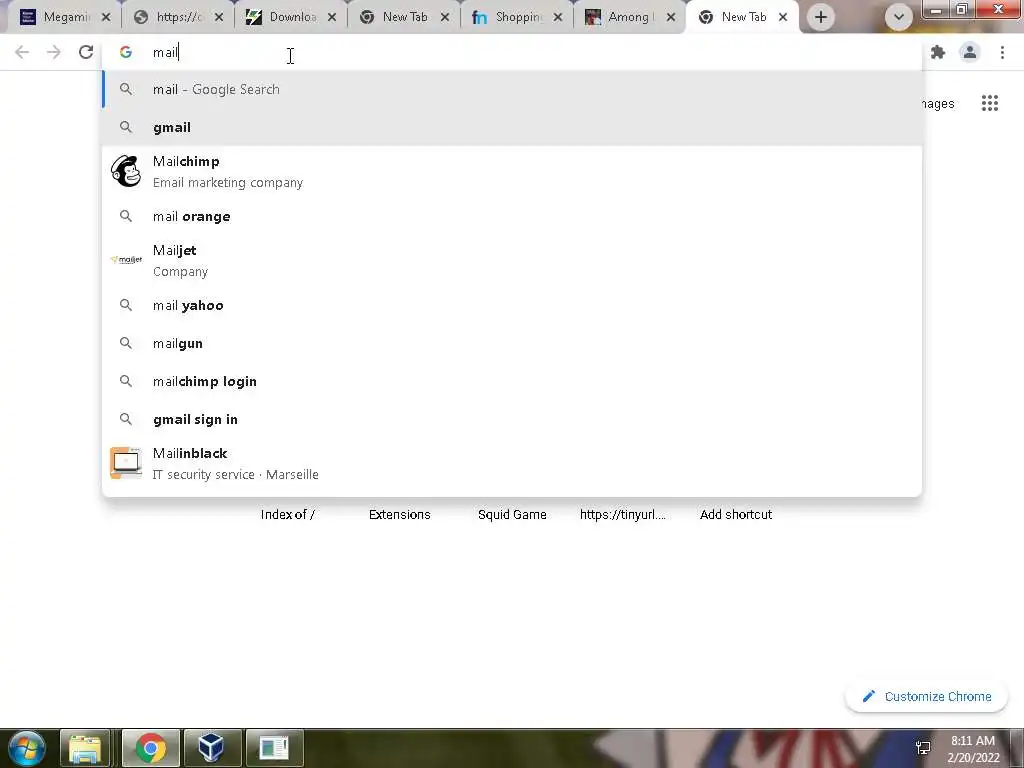This screenshot has width=1024, height=768.
Task: Select the Mailchimp email marketing suggestion
Action: click(512, 172)
